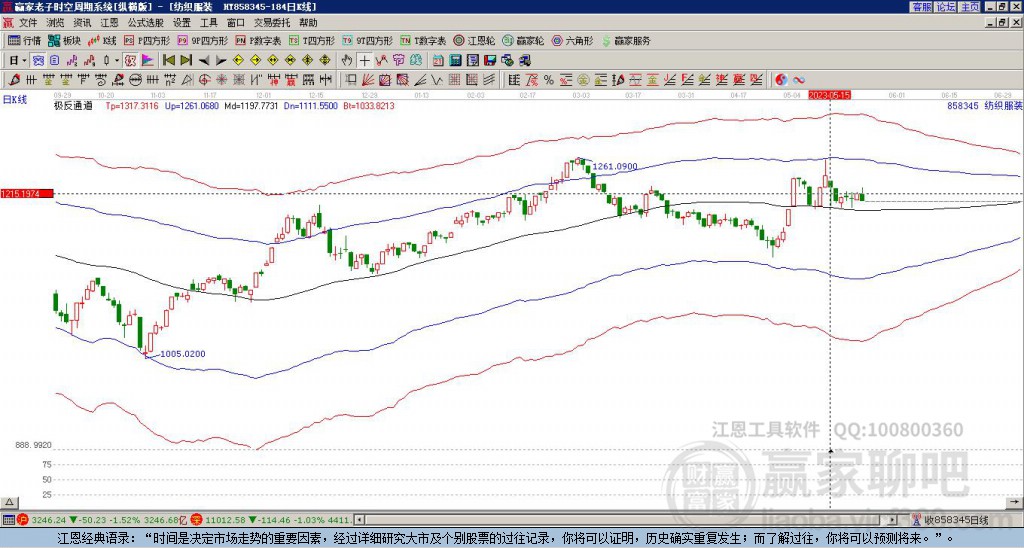Open the 9T四方形 tool
The width and height of the screenshot is (1024, 548).
[x=367, y=40]
